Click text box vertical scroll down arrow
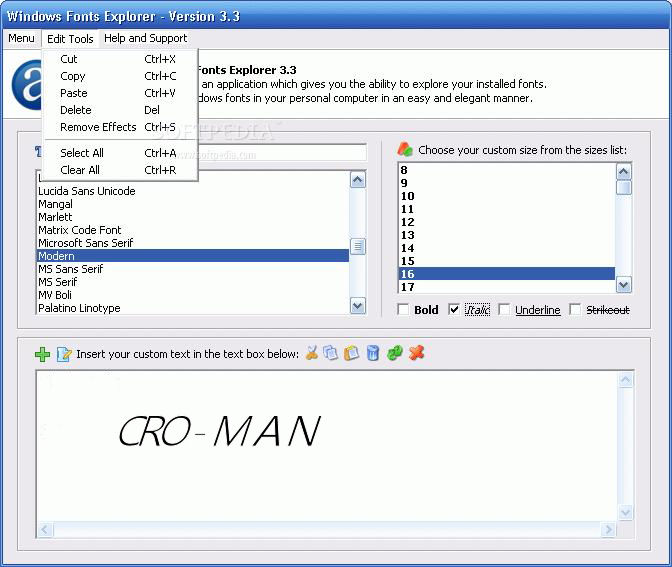Viewport: 672px width, 567px height. 626,513
